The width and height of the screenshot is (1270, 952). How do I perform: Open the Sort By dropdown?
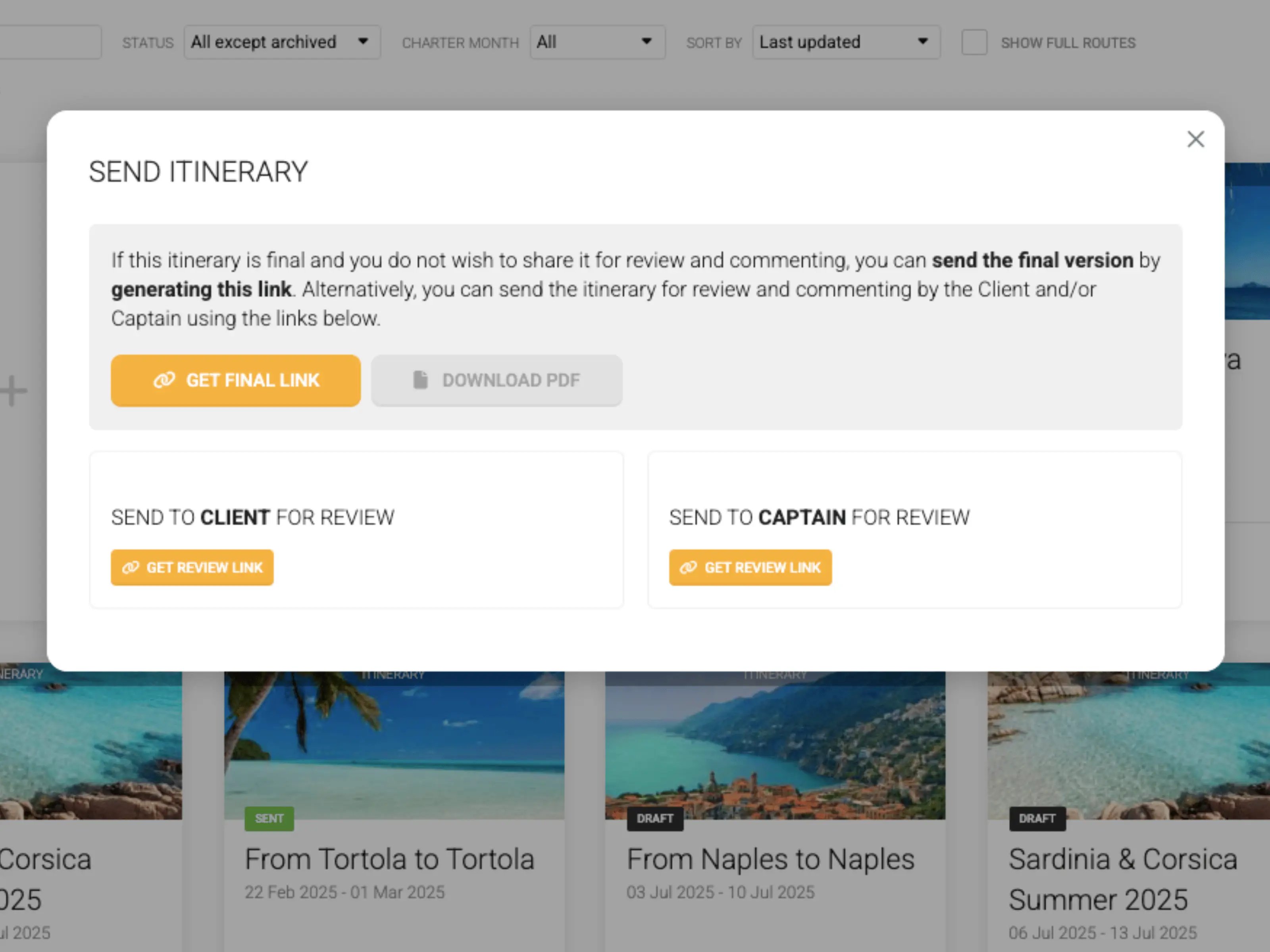click(x=846, y=42)
